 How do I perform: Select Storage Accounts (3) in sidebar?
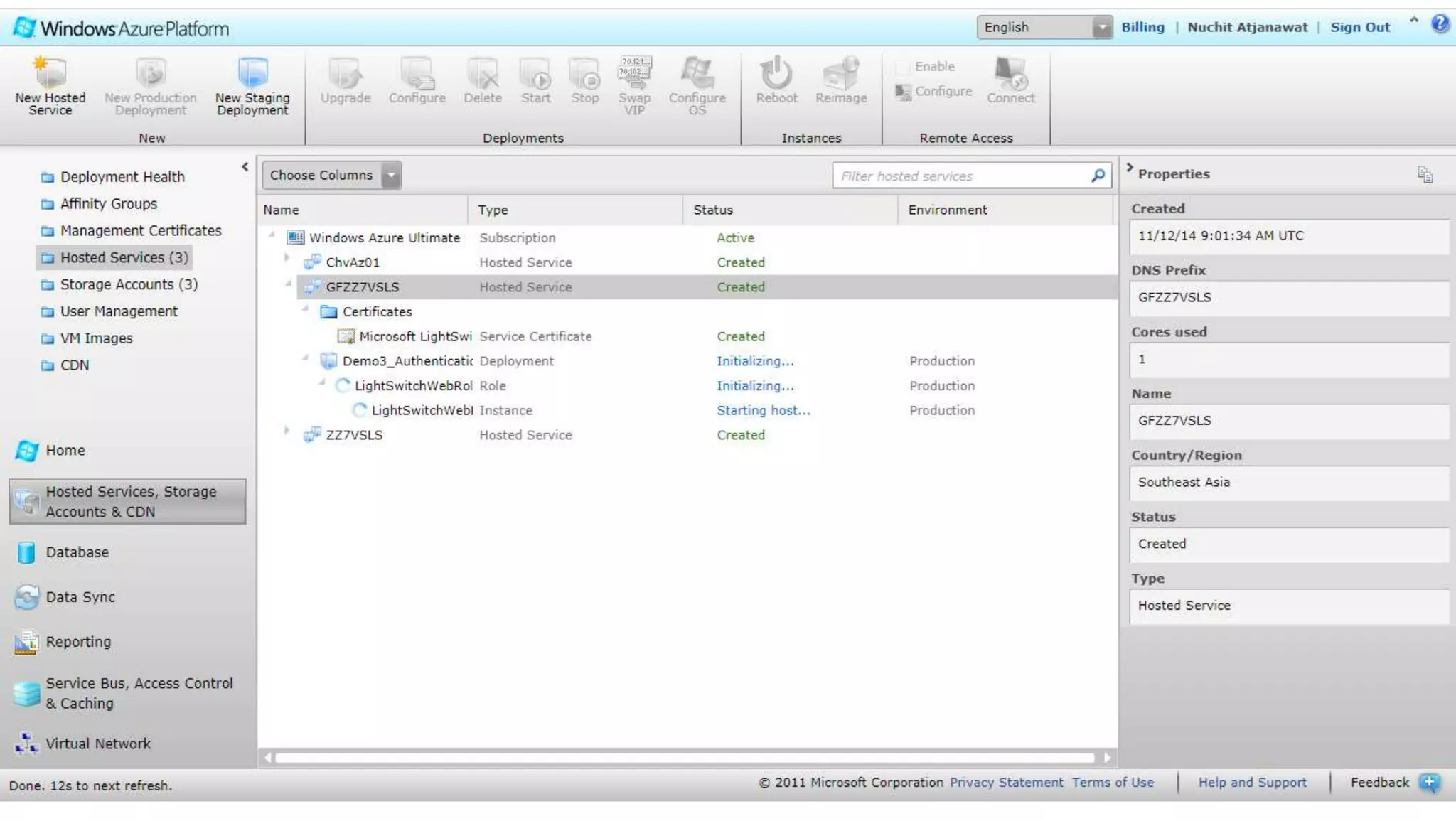click(x=128, y=284)
